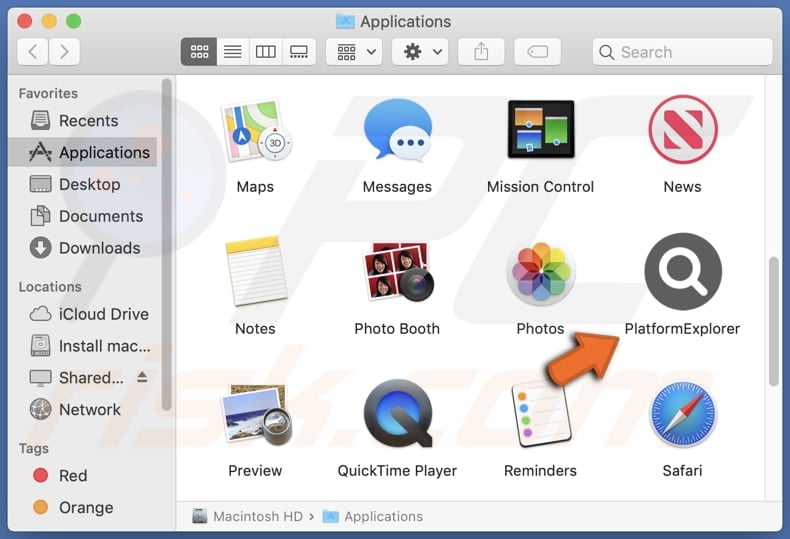Screen dimensions: 790x539
Task: Select the Install mac... volume
Action: pyautogui.click(x=83, y=346)
